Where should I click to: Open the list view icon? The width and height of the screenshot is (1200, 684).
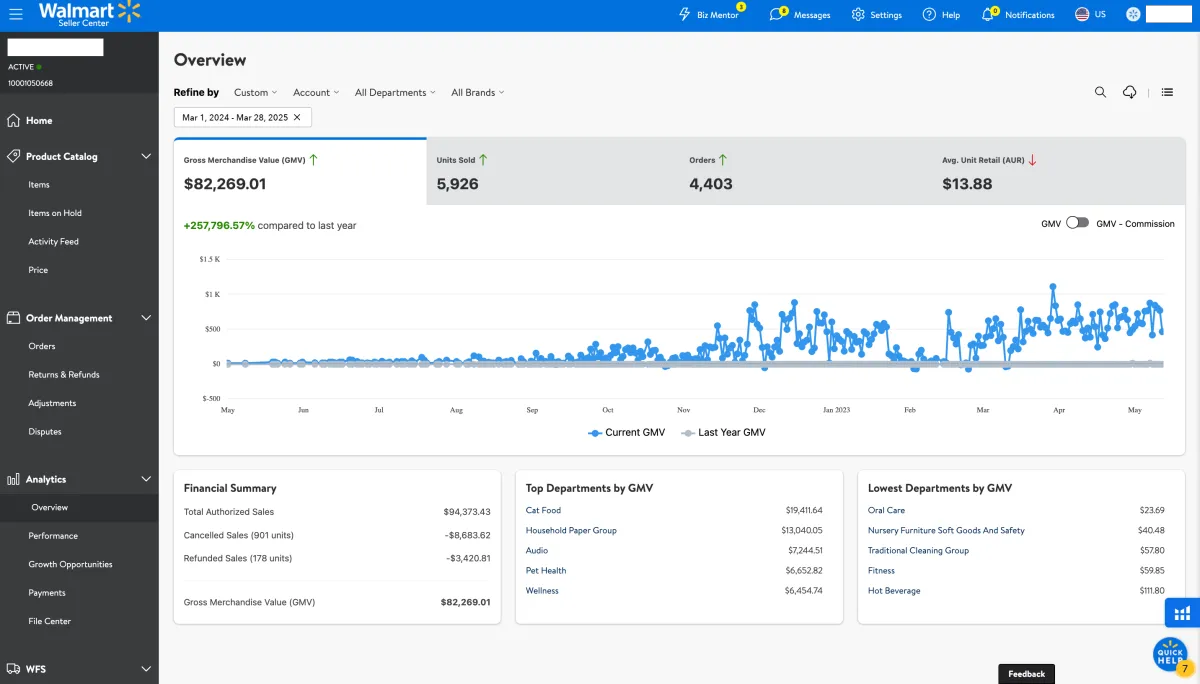point(1167,92)
